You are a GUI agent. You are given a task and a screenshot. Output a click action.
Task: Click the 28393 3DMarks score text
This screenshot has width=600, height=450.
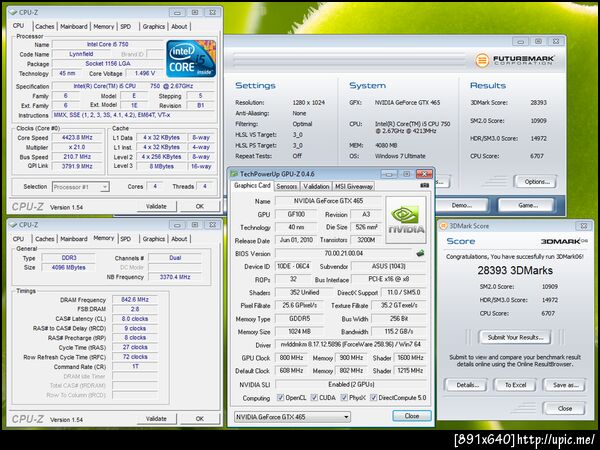tap(515, 271)
